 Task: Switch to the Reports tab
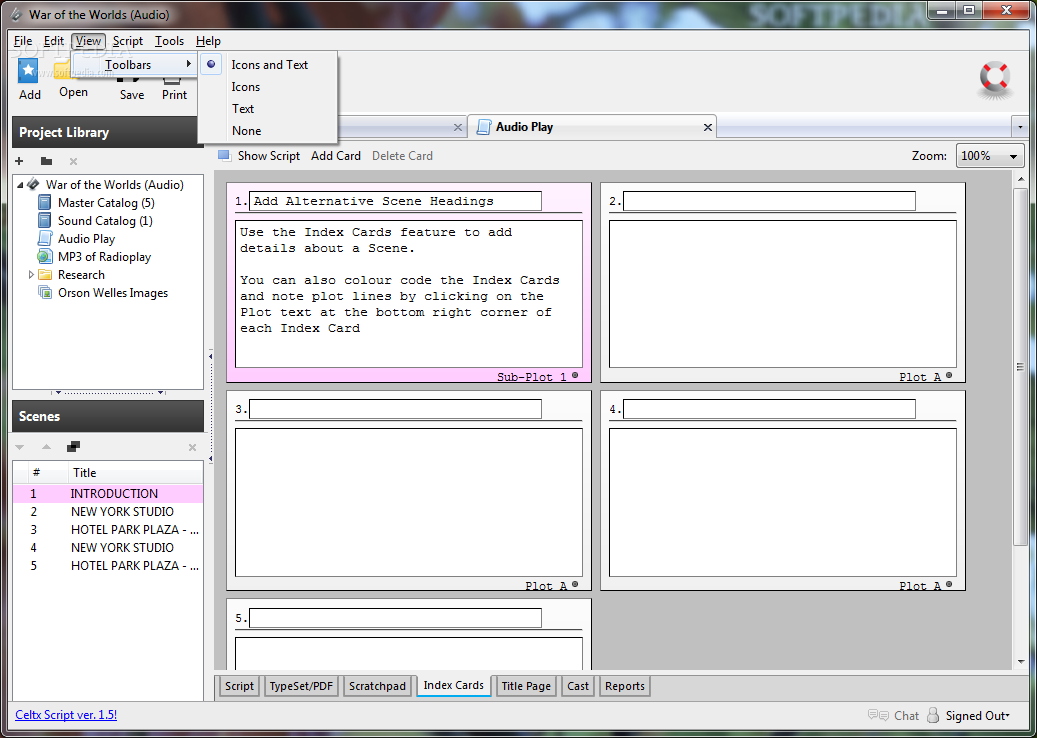click(625, 686)
